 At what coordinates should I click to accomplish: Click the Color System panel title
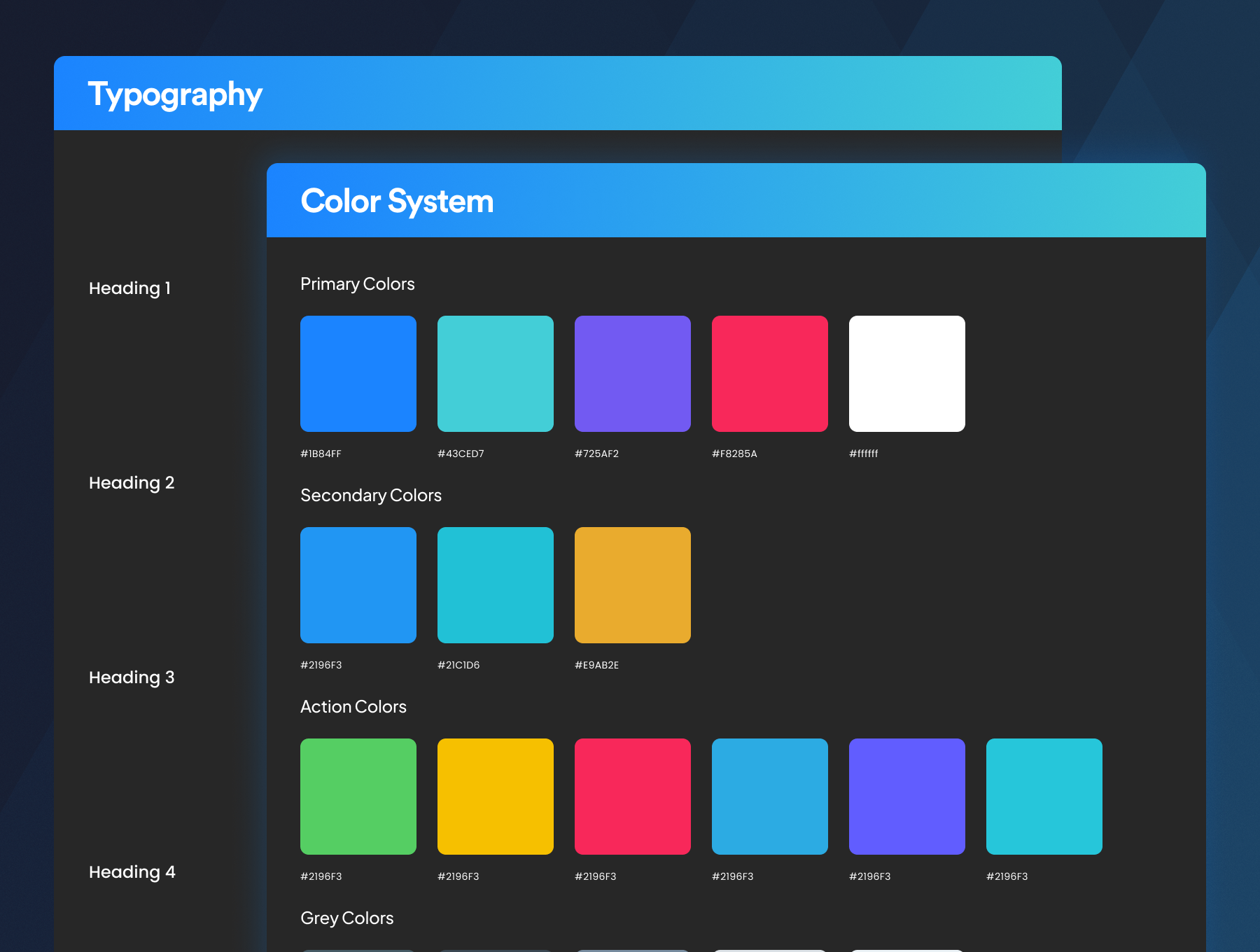(x=397, y=202)
